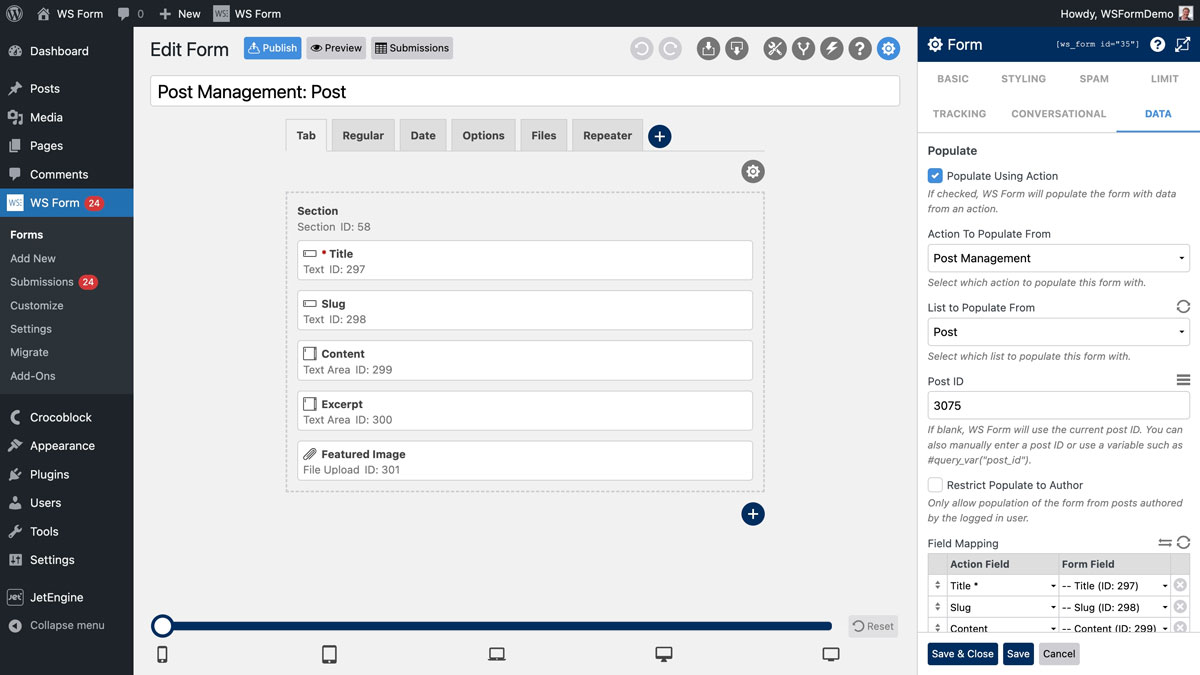Image resolution: width=1200 pixels, height=675 pixels.
Task: Enable Restrict Populate to Author
Action: tap(934, 484)
